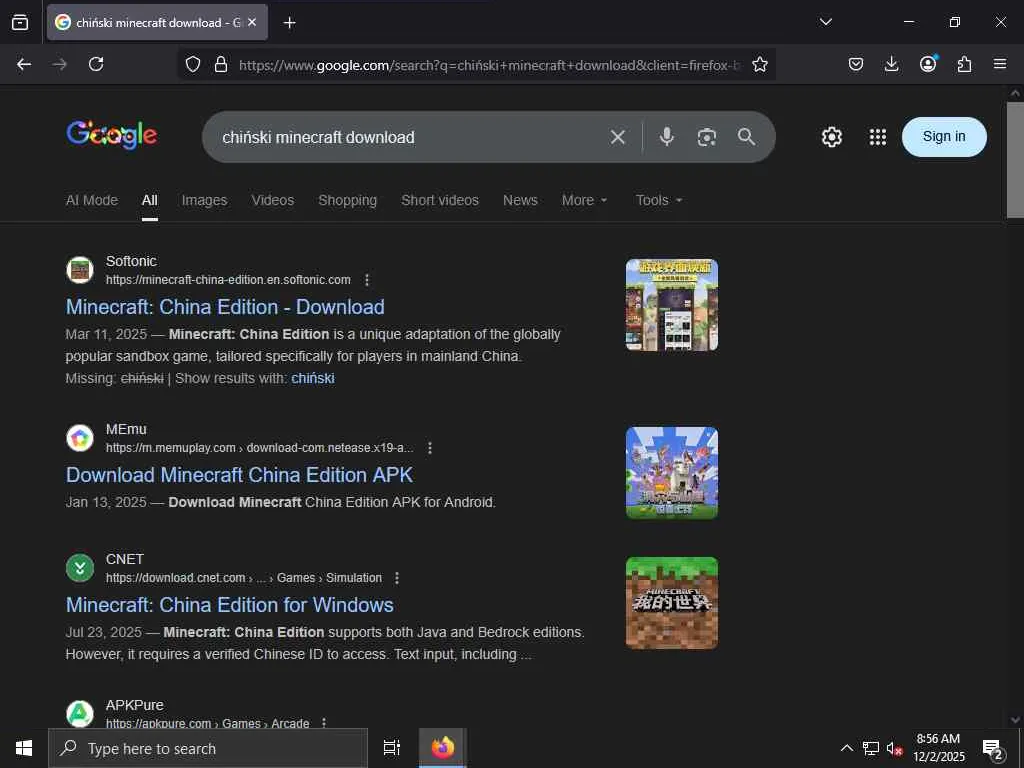
Task: Click Firefox icon in taskbar
Action: click(443, 748)
